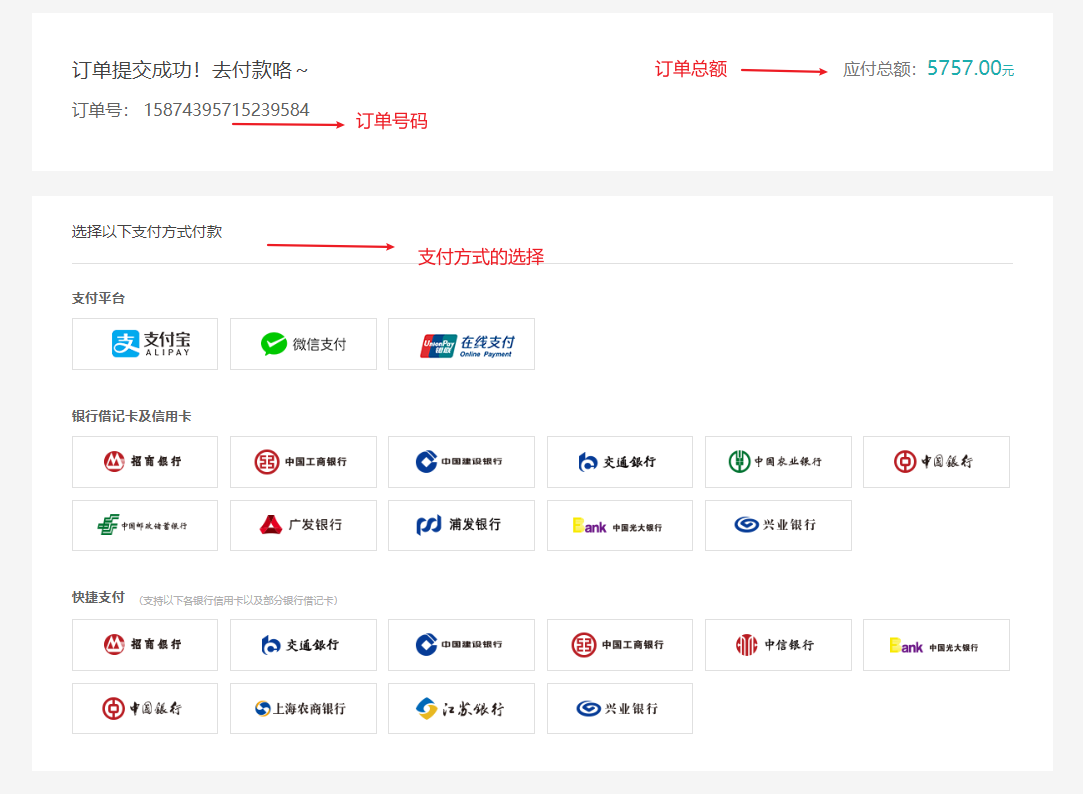Screen dimensions: 1083x794
Task: Select 中国农业银行 bank card option
Action: (778, 462)
